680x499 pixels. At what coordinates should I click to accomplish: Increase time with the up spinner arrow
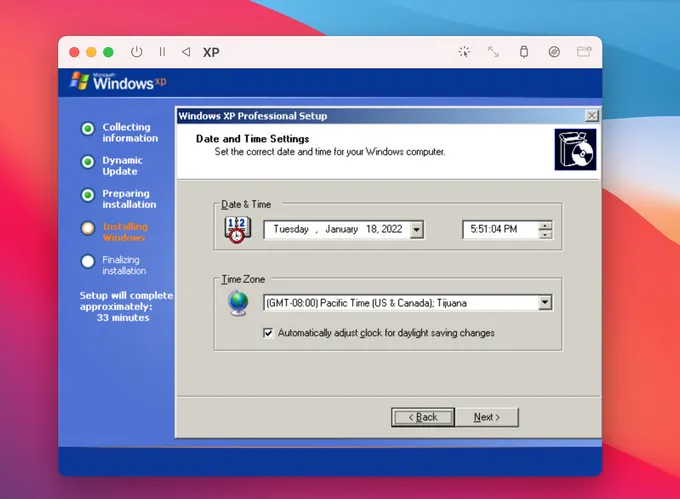545,225
